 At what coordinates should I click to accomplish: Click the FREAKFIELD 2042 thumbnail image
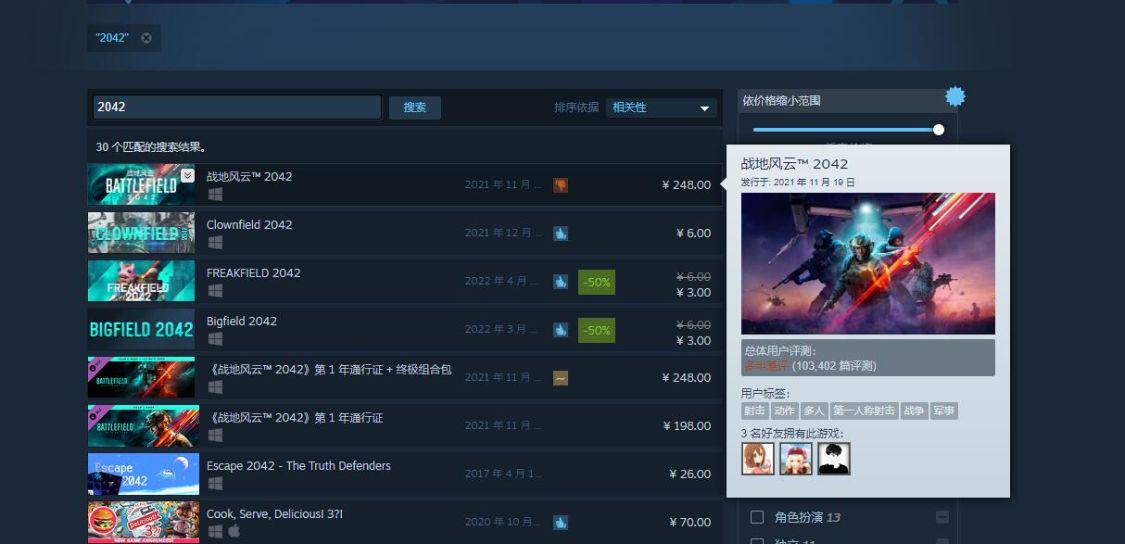[x=141, y=281]
